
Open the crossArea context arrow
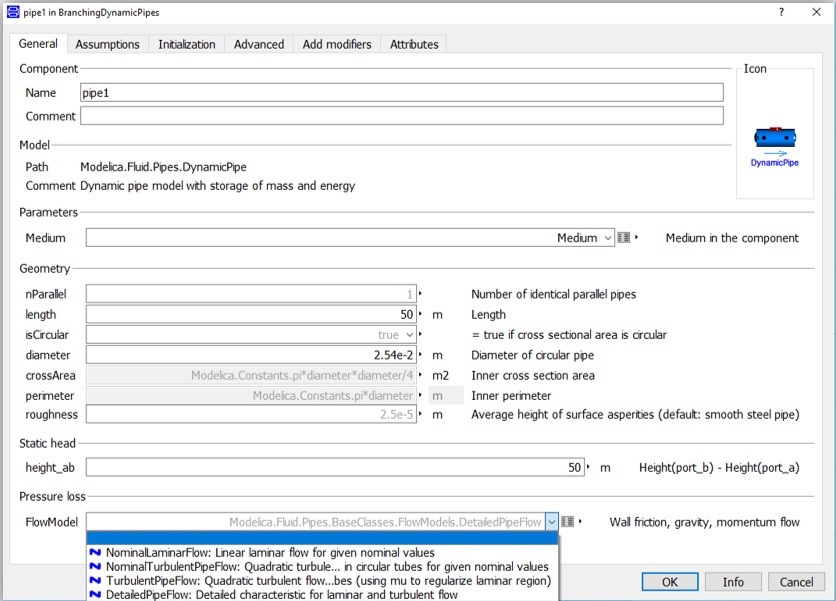[x=420, y=374]
